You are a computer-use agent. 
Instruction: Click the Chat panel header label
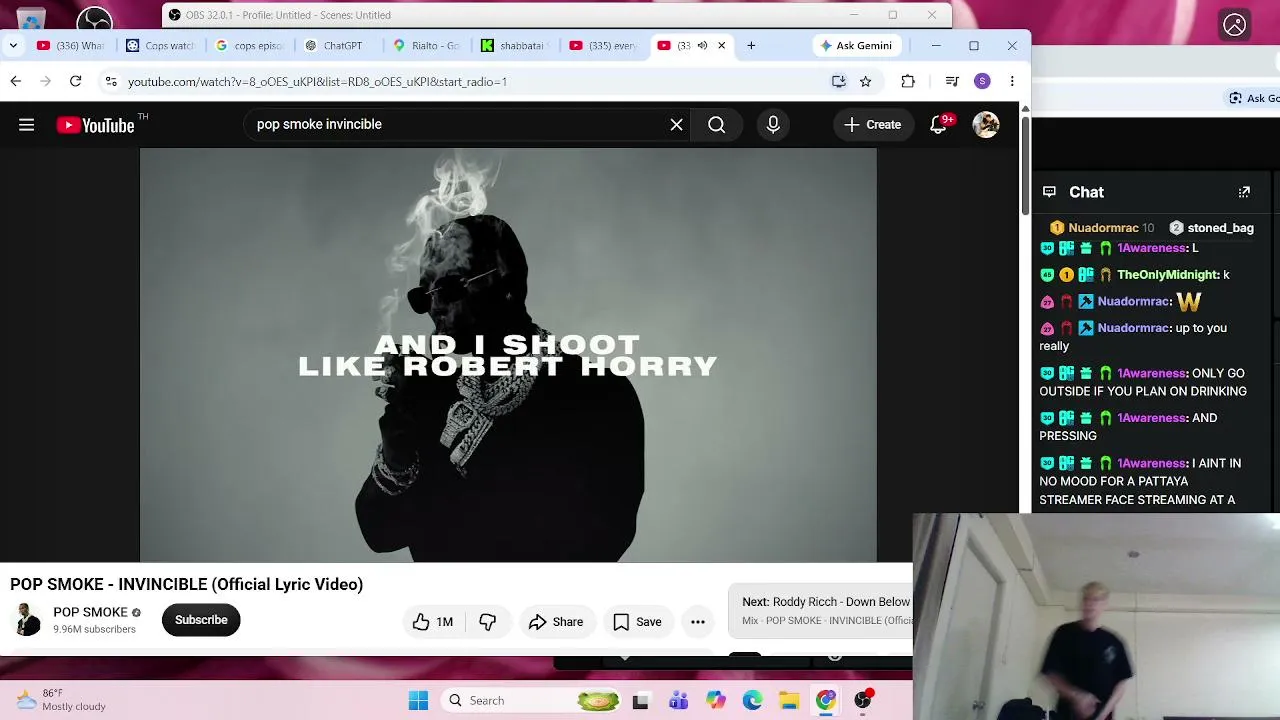(1086, 192)
